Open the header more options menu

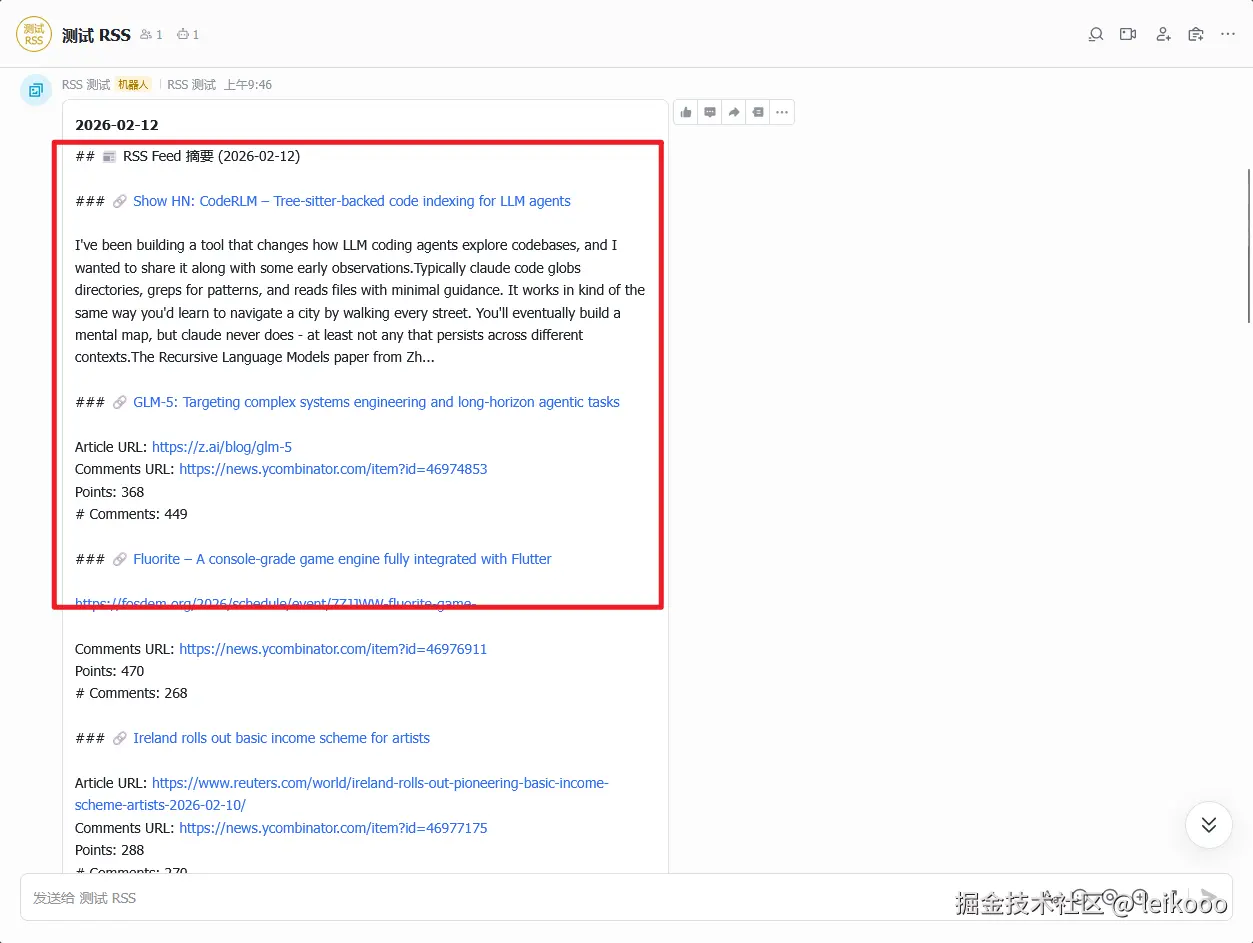(x=1229, y=34)
